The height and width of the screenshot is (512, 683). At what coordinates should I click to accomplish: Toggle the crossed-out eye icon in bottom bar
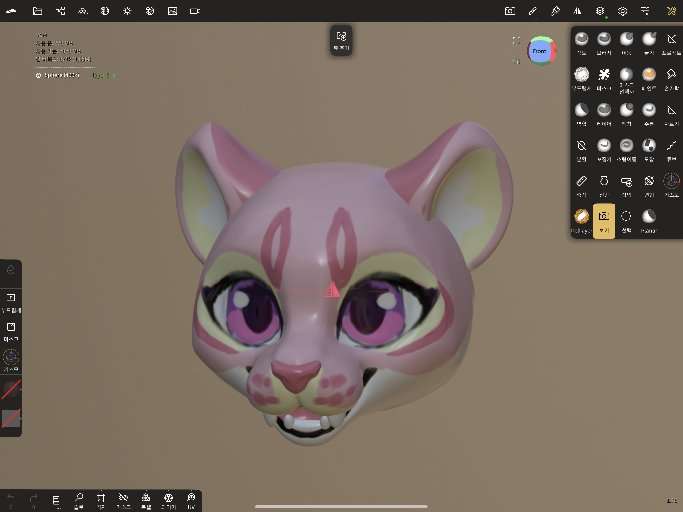124,500
